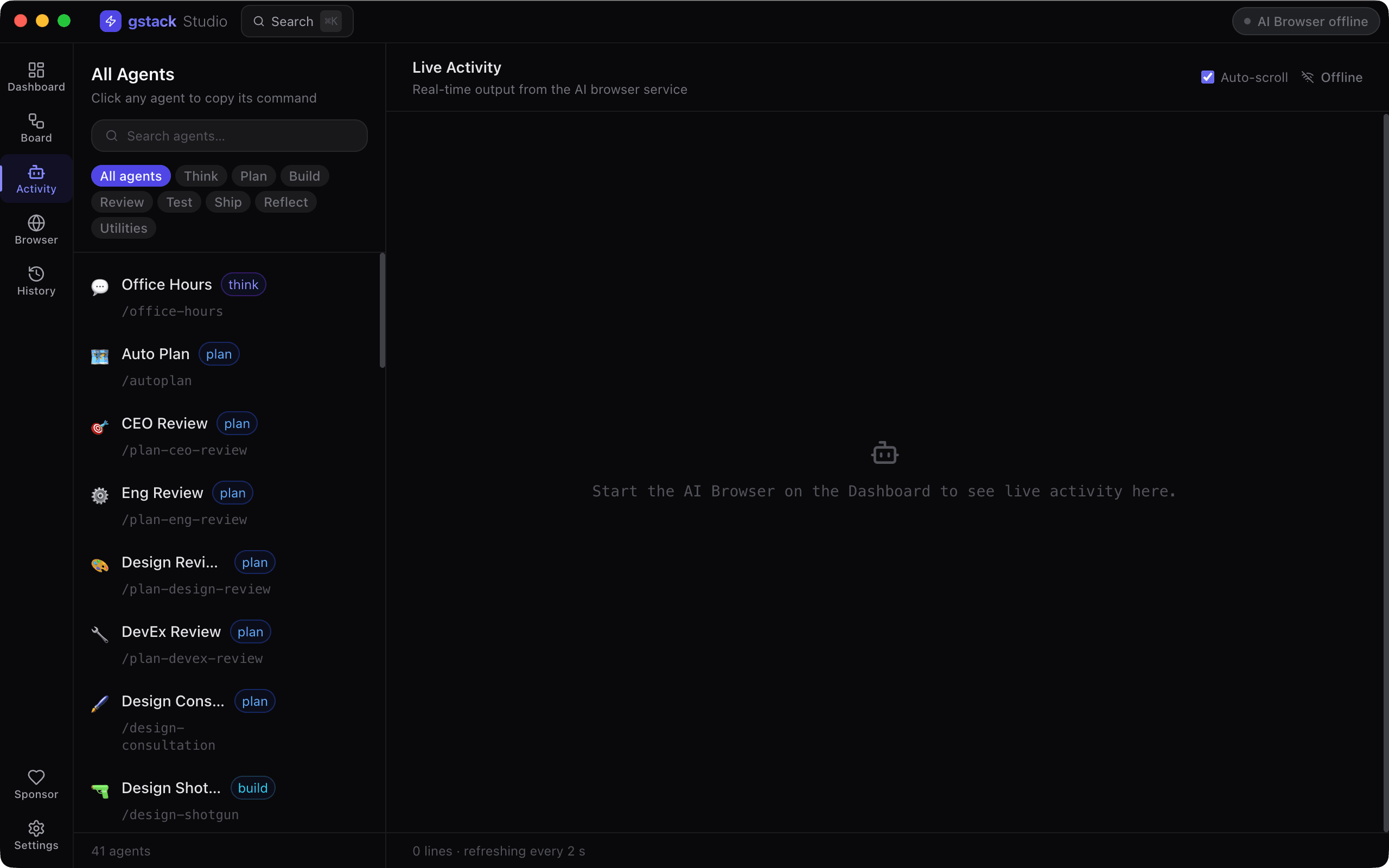Screen dimensions: 1389x868
Task: Click the macOS green maximize button
Action: click(x=64, y=21)
